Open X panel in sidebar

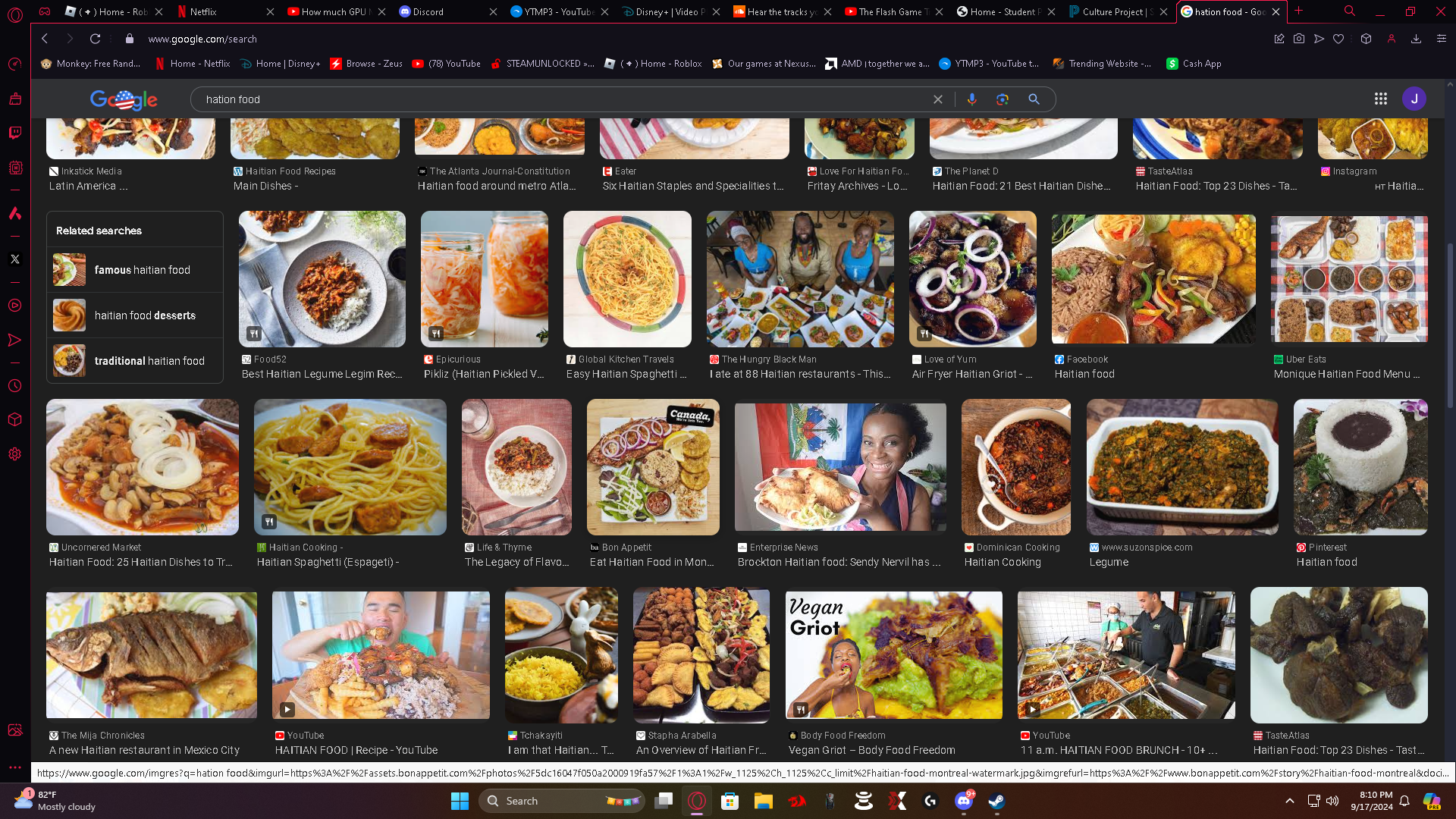(14, 259)
